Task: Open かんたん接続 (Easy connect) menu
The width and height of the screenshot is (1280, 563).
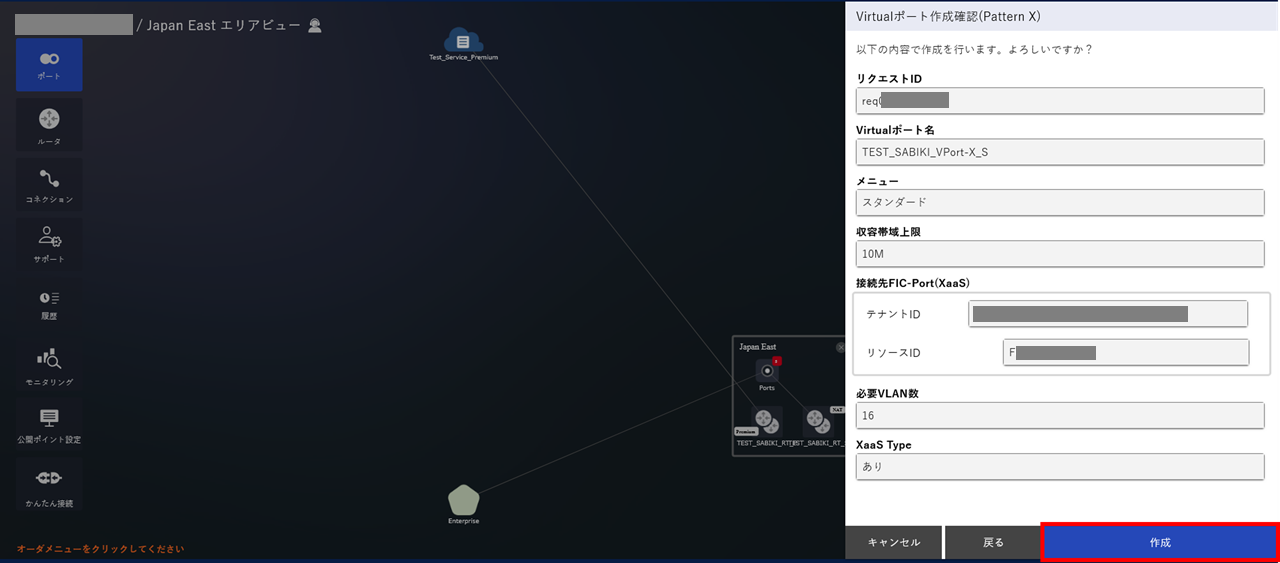Action: click(49, 485)
